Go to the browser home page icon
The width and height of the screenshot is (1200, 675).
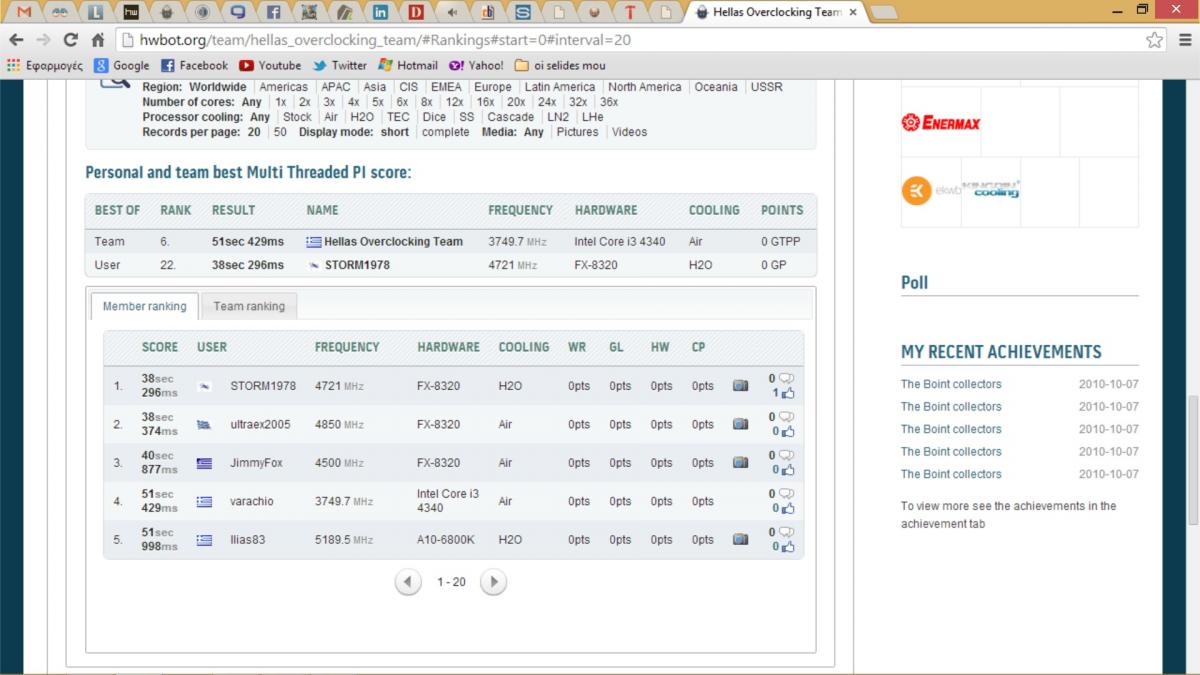(97, 41)
